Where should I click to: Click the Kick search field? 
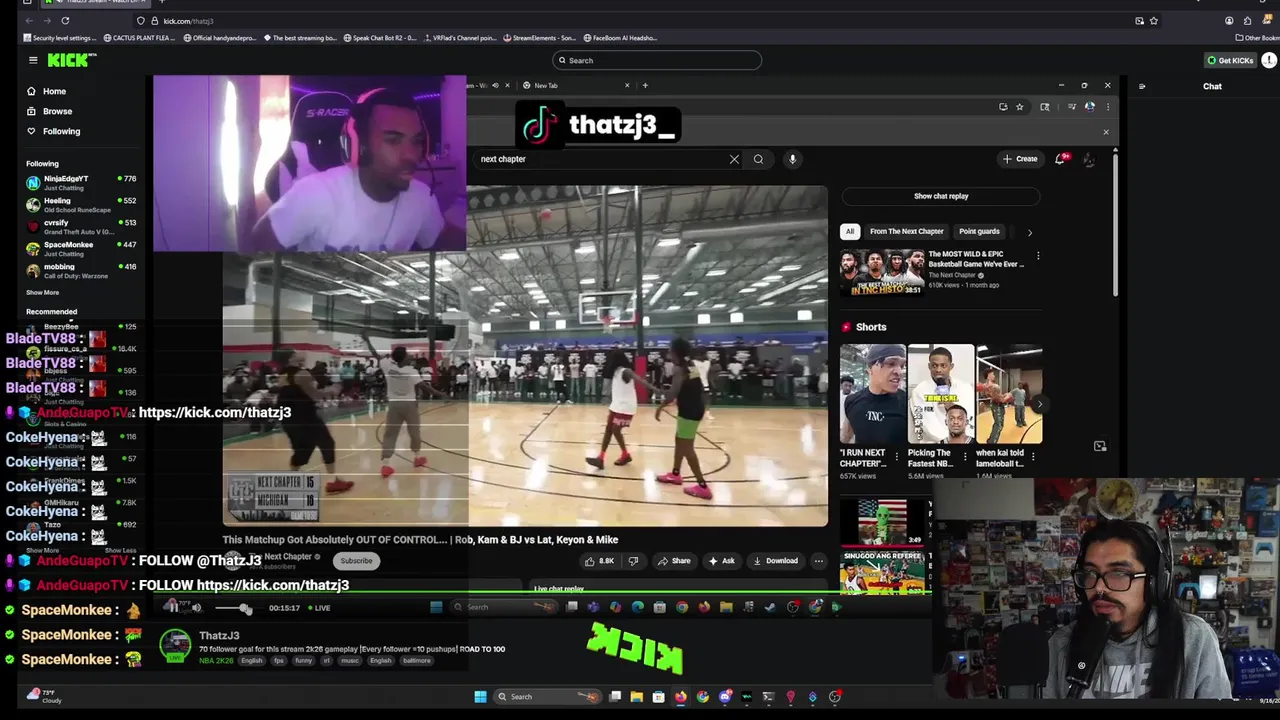coord(656,60)
